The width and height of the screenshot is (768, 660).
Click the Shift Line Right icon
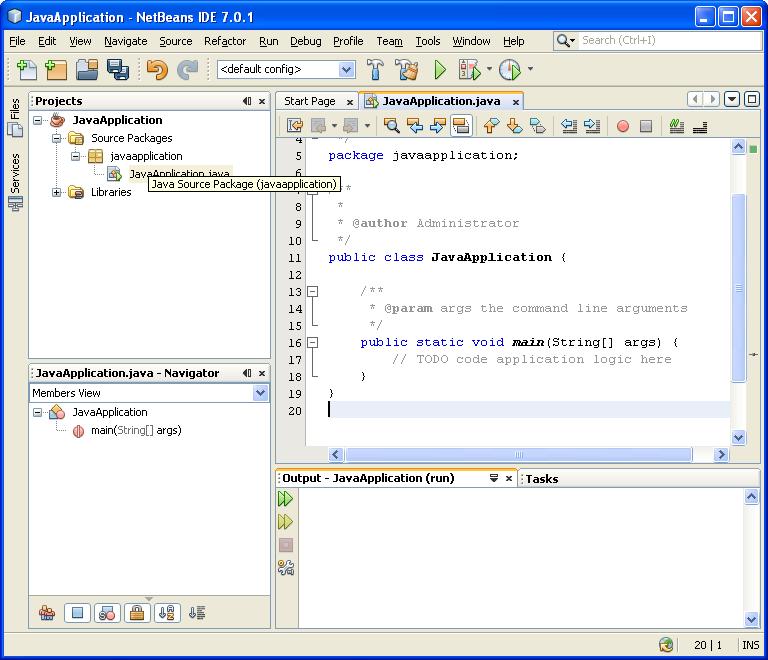coord(592,126)
